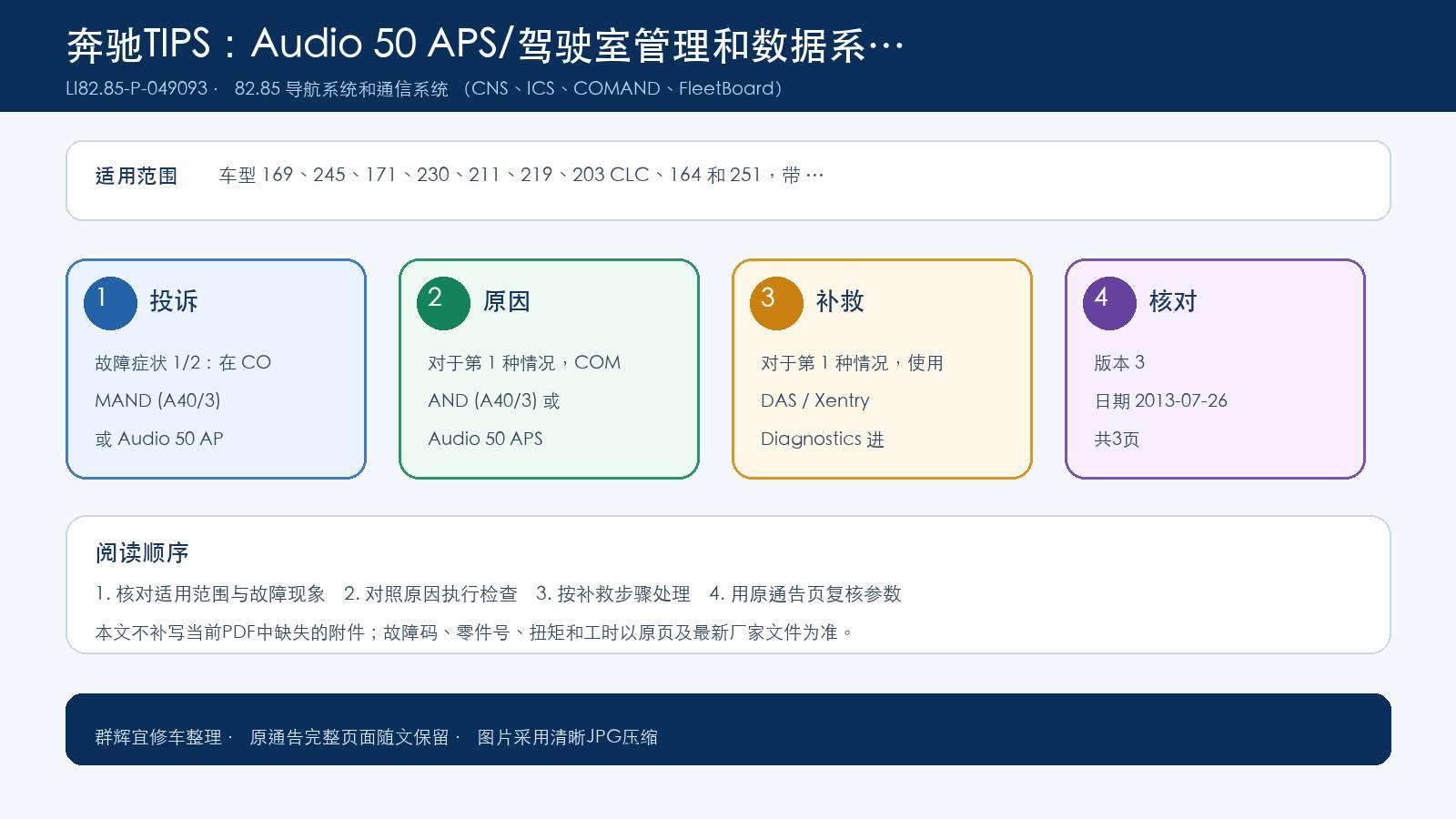Screen dimensions: 1456x819
Task: Click the 版本 3 text
Action: click(x=1119, y=362)
